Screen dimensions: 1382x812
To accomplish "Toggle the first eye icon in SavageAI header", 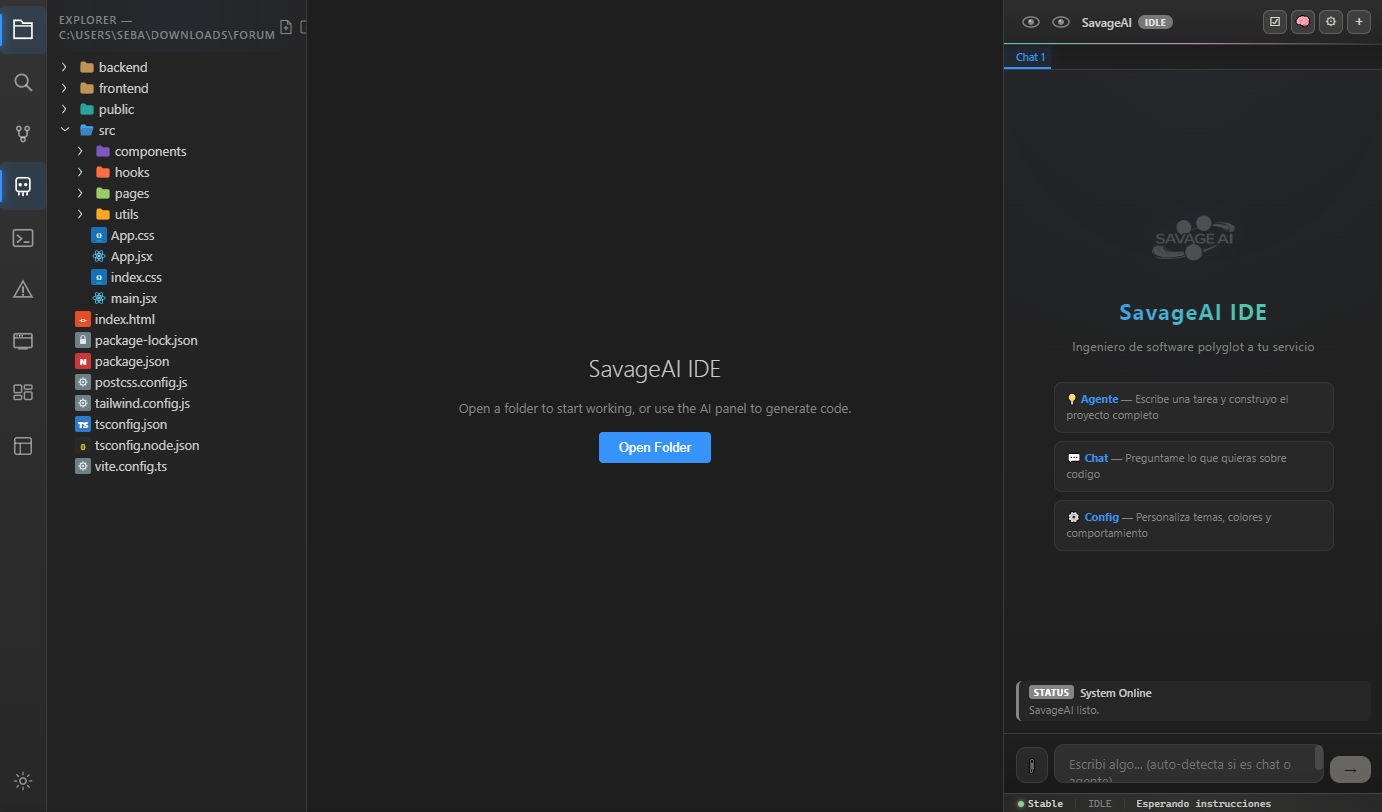I will [x=1031, y=21].
